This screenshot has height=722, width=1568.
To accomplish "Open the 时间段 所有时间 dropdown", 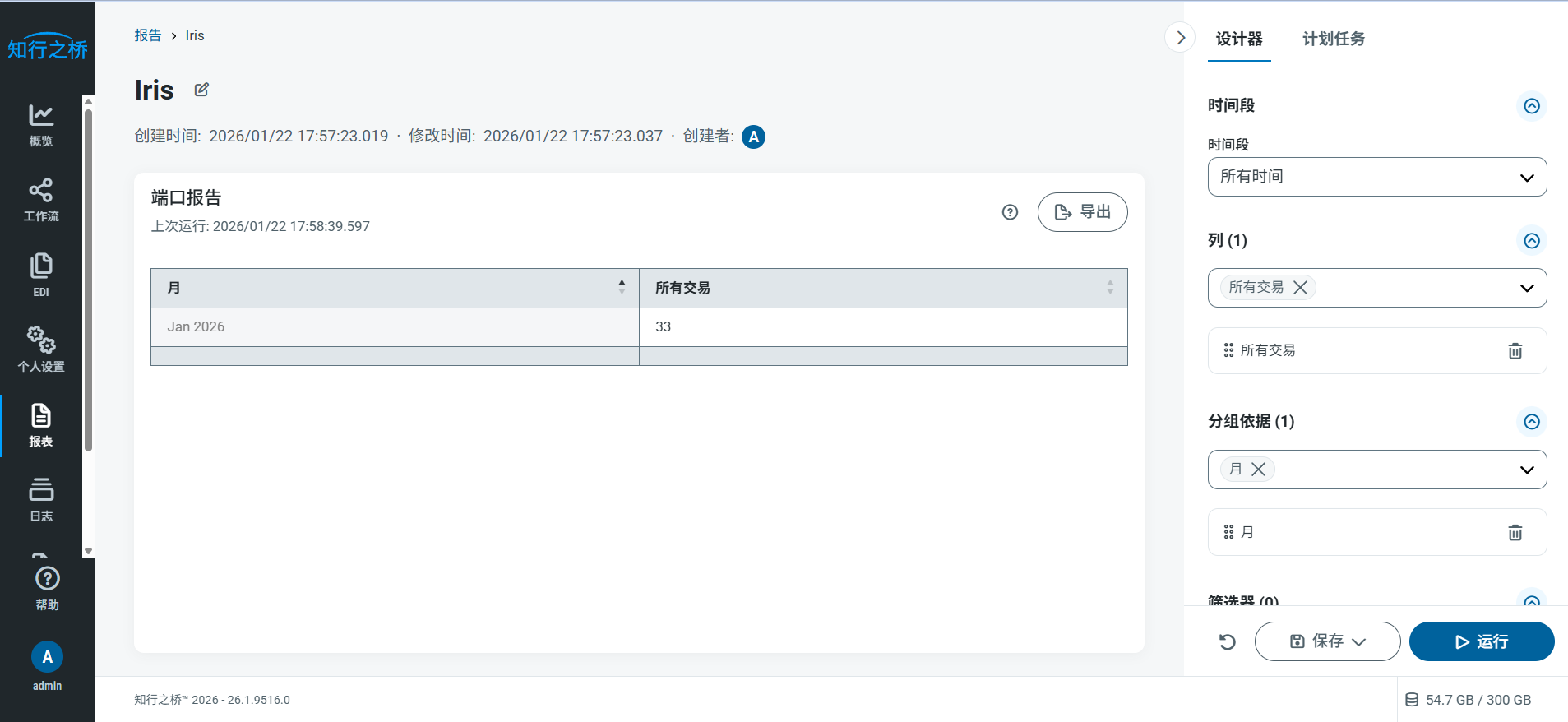I will point(1376,177).
